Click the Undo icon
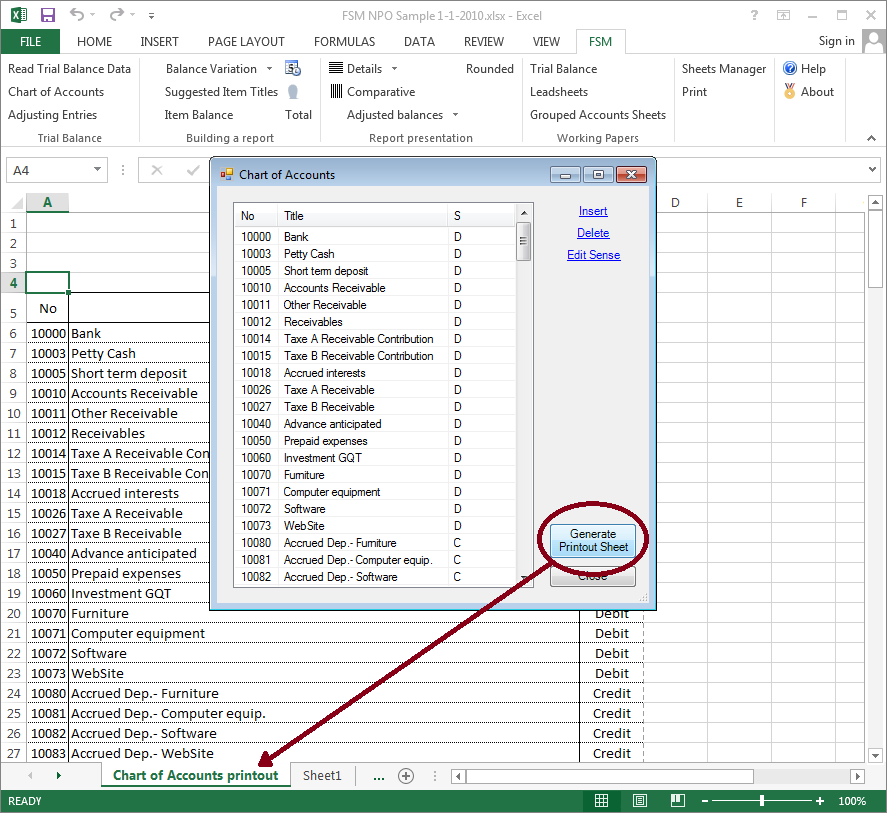Image resolution: width=887 pixels, height=813 pixels. (x=78, y=14)
